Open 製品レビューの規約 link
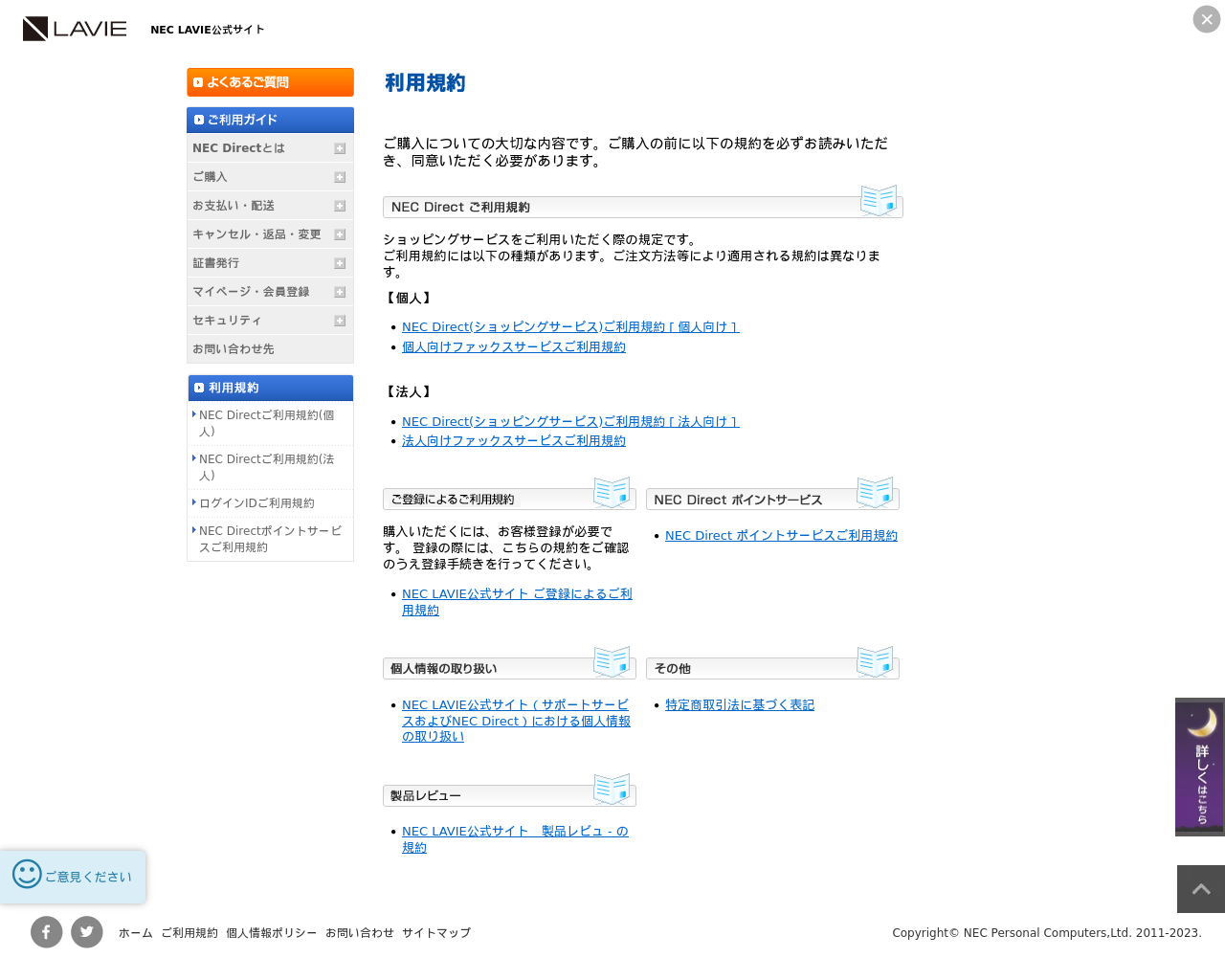This screenshot has width=1225, height=980. click(515, 839)
